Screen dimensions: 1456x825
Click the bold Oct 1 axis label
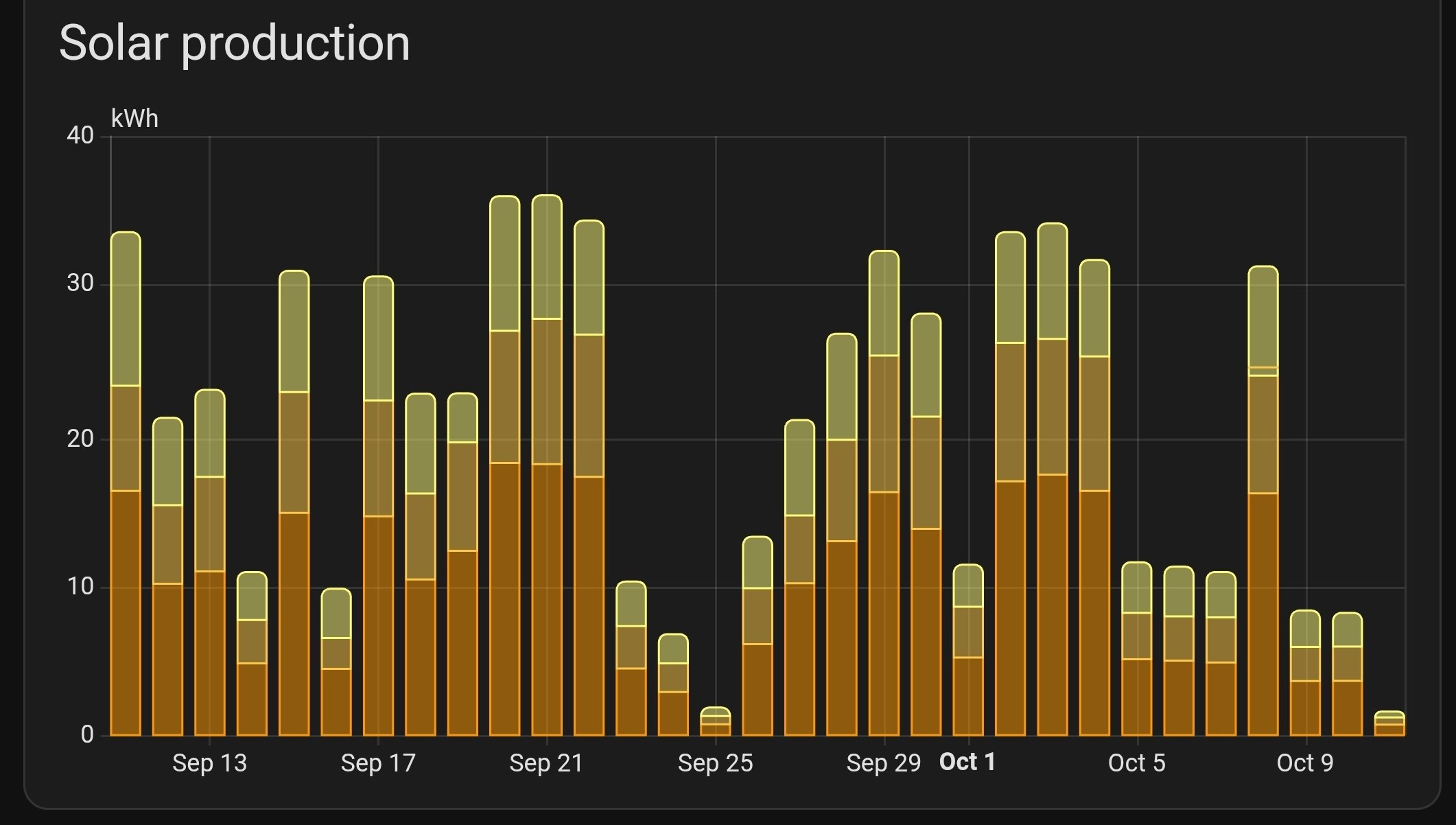click(x=967, y=762)
